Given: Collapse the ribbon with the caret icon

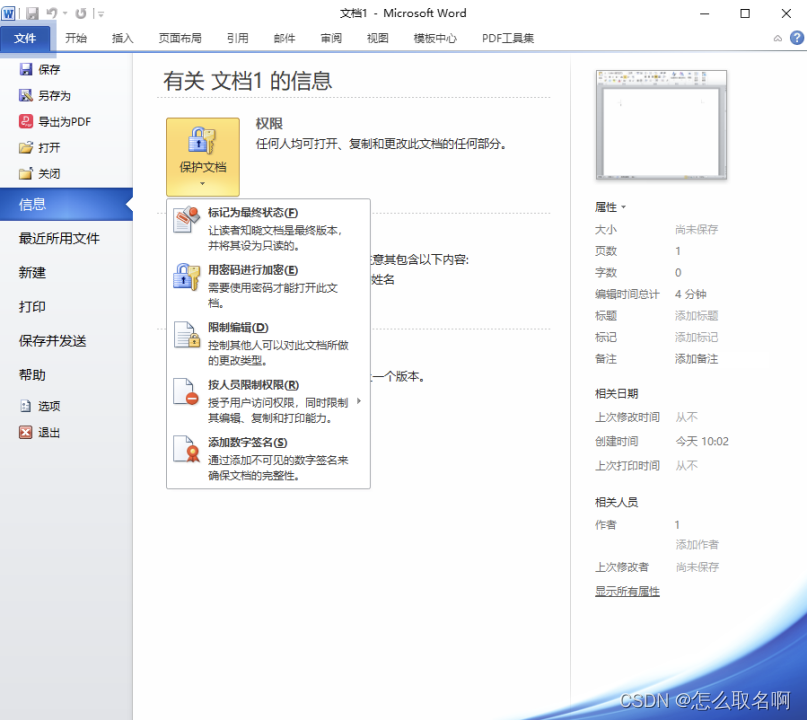Looking at the screenshot, I should [x=778, y=38].
